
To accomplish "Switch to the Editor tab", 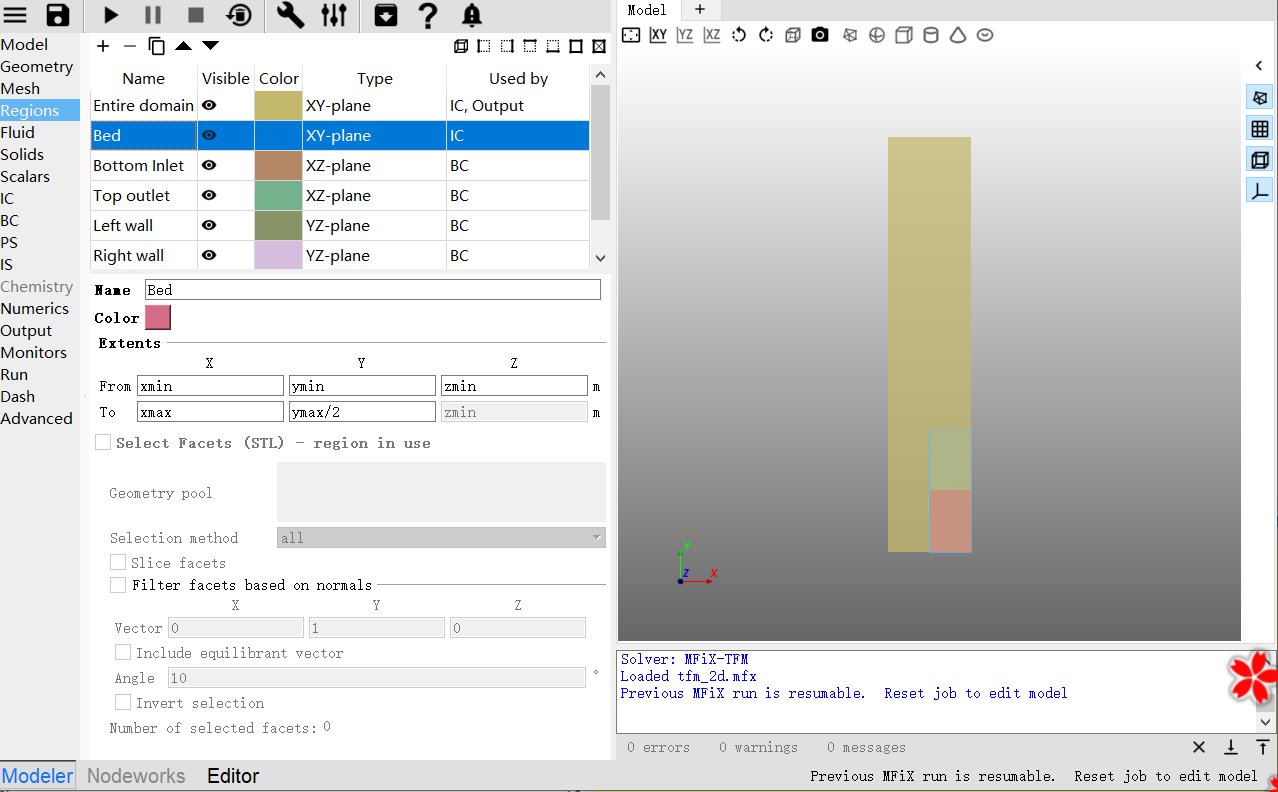I will (x=233, y=776).
